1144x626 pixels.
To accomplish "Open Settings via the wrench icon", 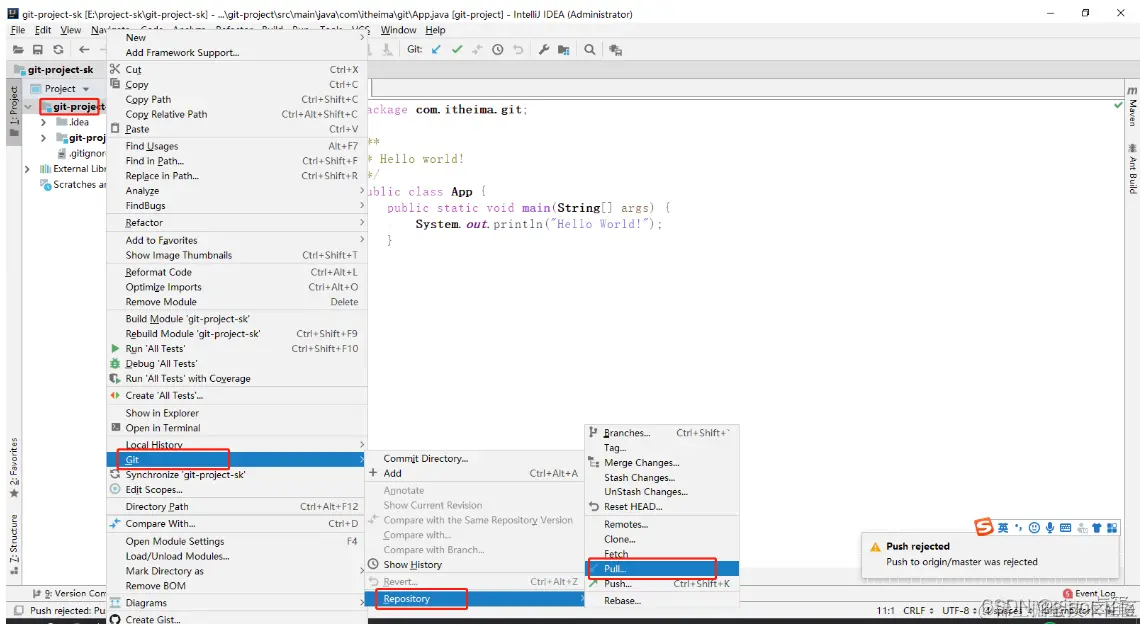I will click(x=544, y=50).
